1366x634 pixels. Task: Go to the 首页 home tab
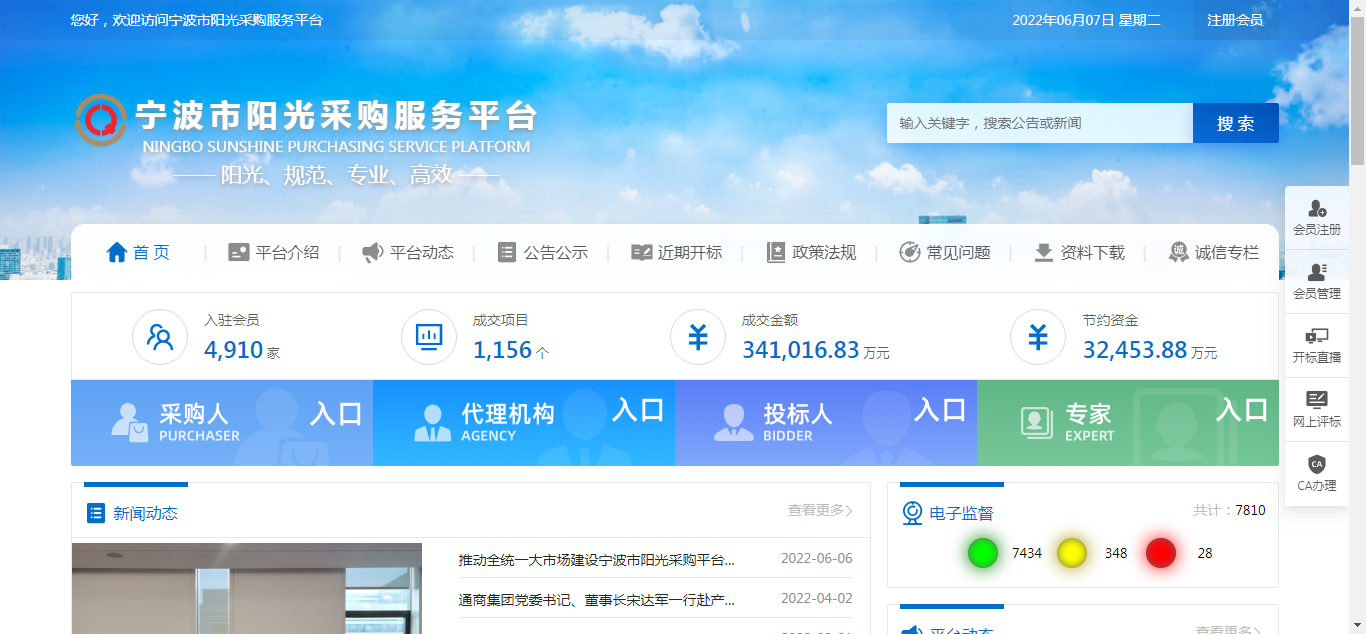[x=138, y=253]
